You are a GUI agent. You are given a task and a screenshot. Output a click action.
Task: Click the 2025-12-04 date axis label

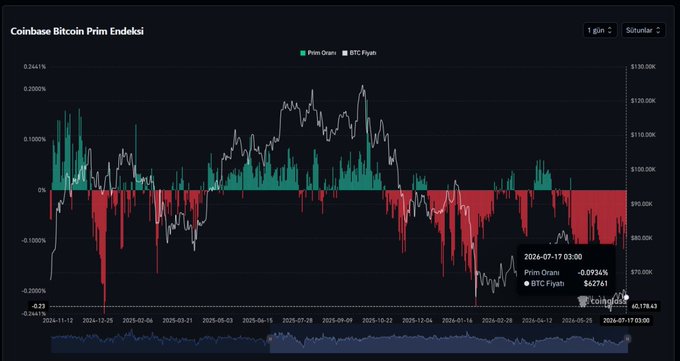[x=417, y=320]
